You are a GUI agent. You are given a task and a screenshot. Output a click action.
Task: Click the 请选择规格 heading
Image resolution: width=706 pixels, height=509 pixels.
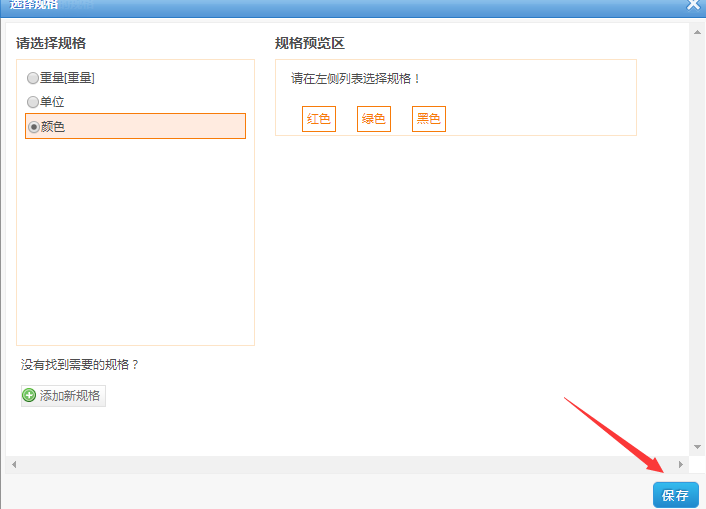pyautogui.click(x=51, y=43)
